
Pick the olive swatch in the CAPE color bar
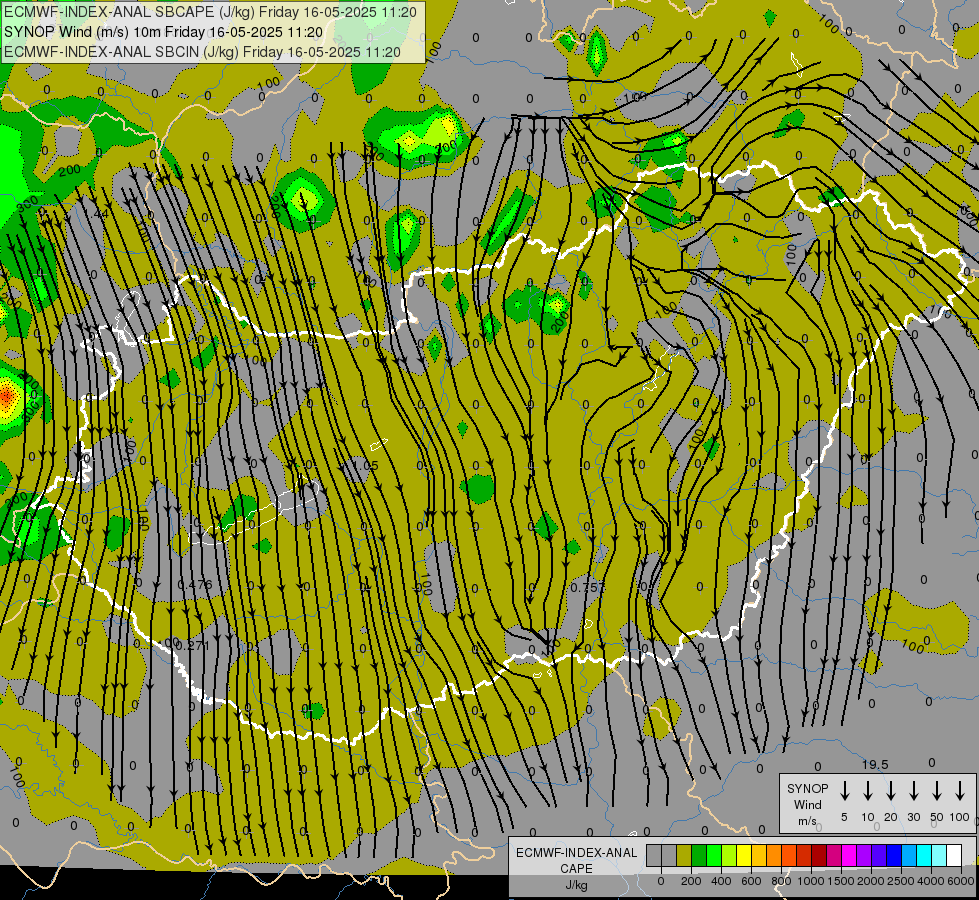click(x=684, y=855)
